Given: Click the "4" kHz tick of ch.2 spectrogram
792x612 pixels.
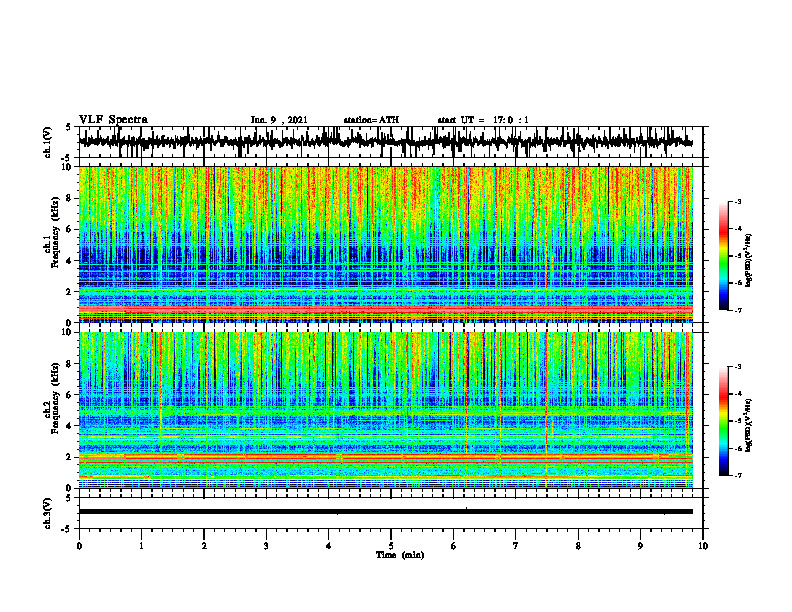Looking at the screenshot, I should click(x=69, y=426).
